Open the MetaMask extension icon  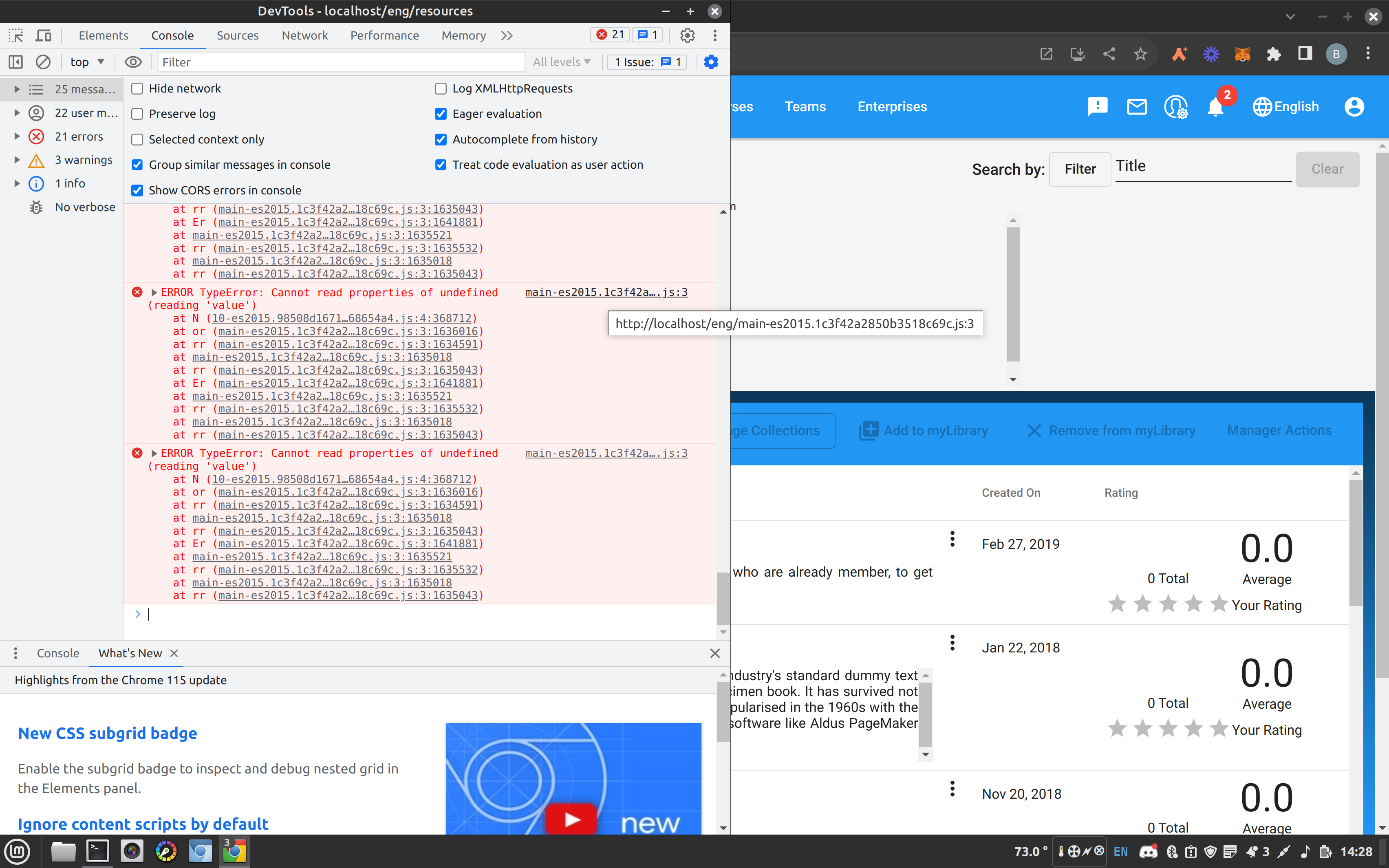click(1242, 53)
